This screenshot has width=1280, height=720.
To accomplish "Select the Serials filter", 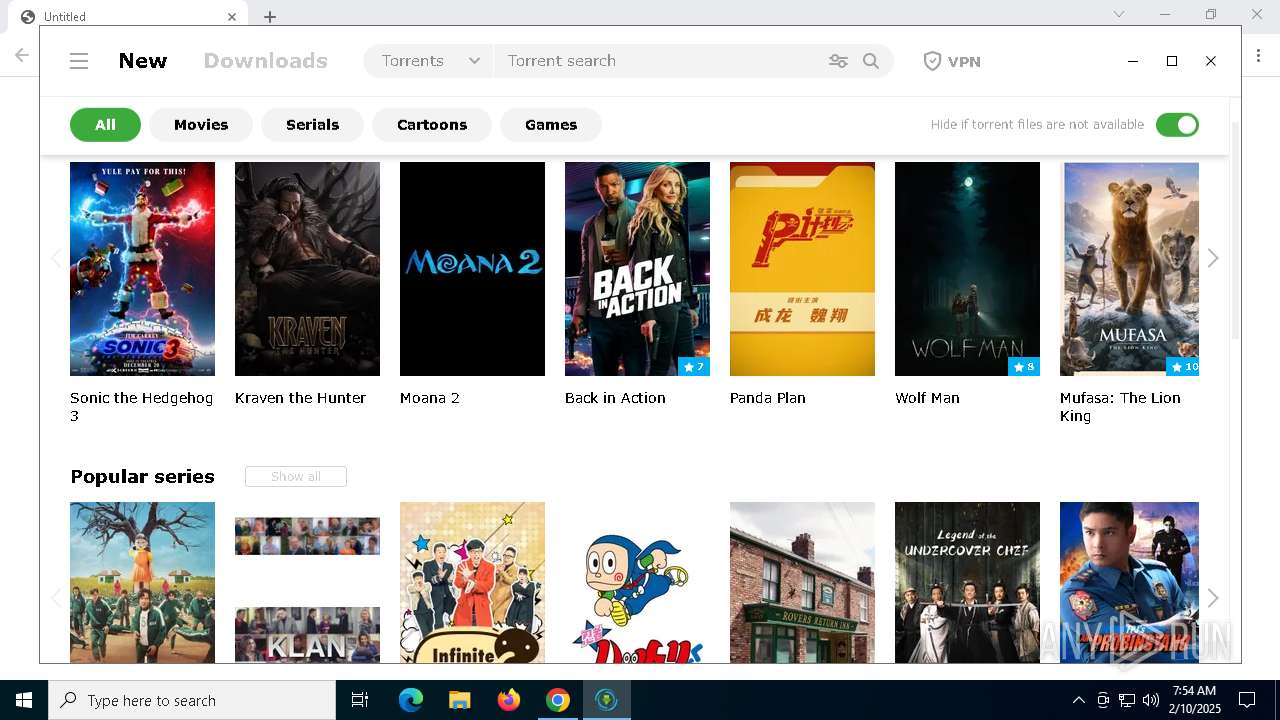I will coord(312,125).
